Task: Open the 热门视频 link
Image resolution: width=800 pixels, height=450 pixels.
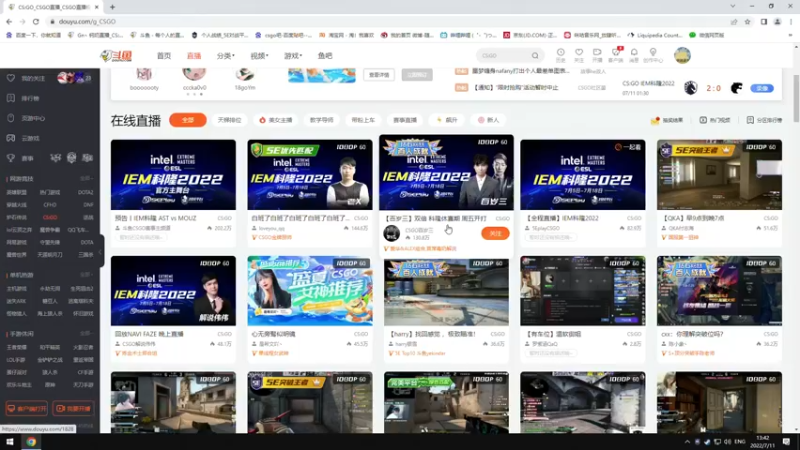Action: 714,120
